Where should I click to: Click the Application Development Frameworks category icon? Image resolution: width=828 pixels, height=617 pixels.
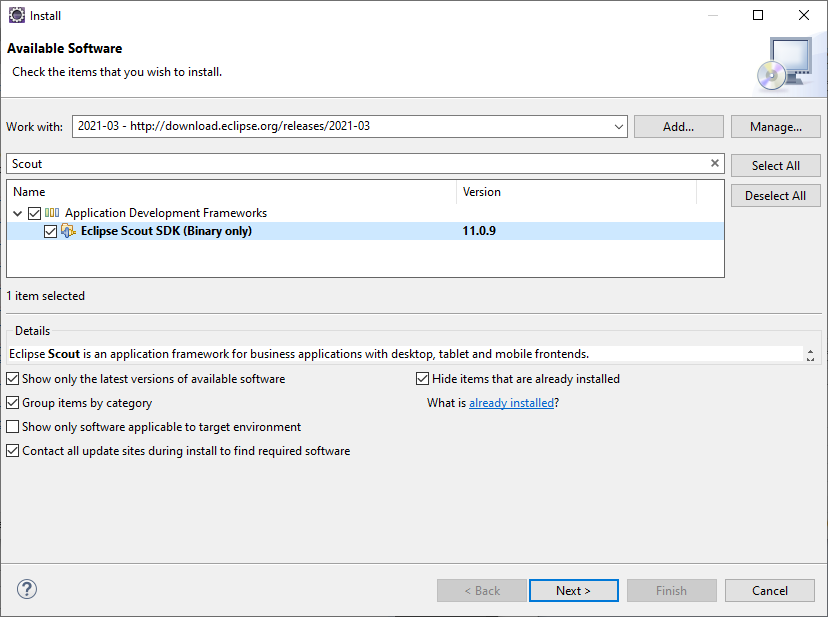pyautogui.click(x=52, y=213)
